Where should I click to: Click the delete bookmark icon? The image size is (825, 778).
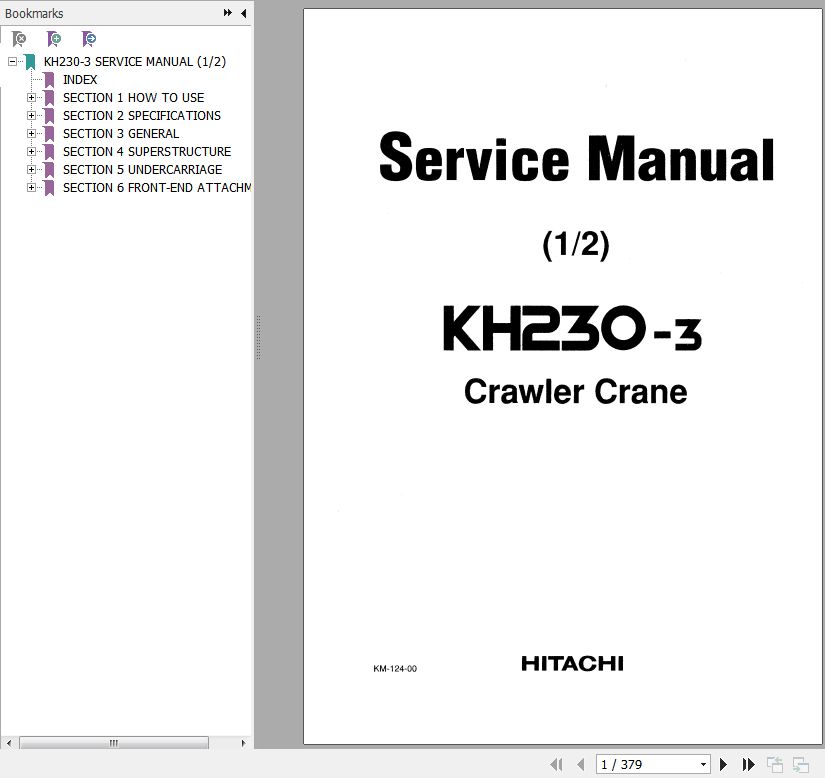coord(18,39)
